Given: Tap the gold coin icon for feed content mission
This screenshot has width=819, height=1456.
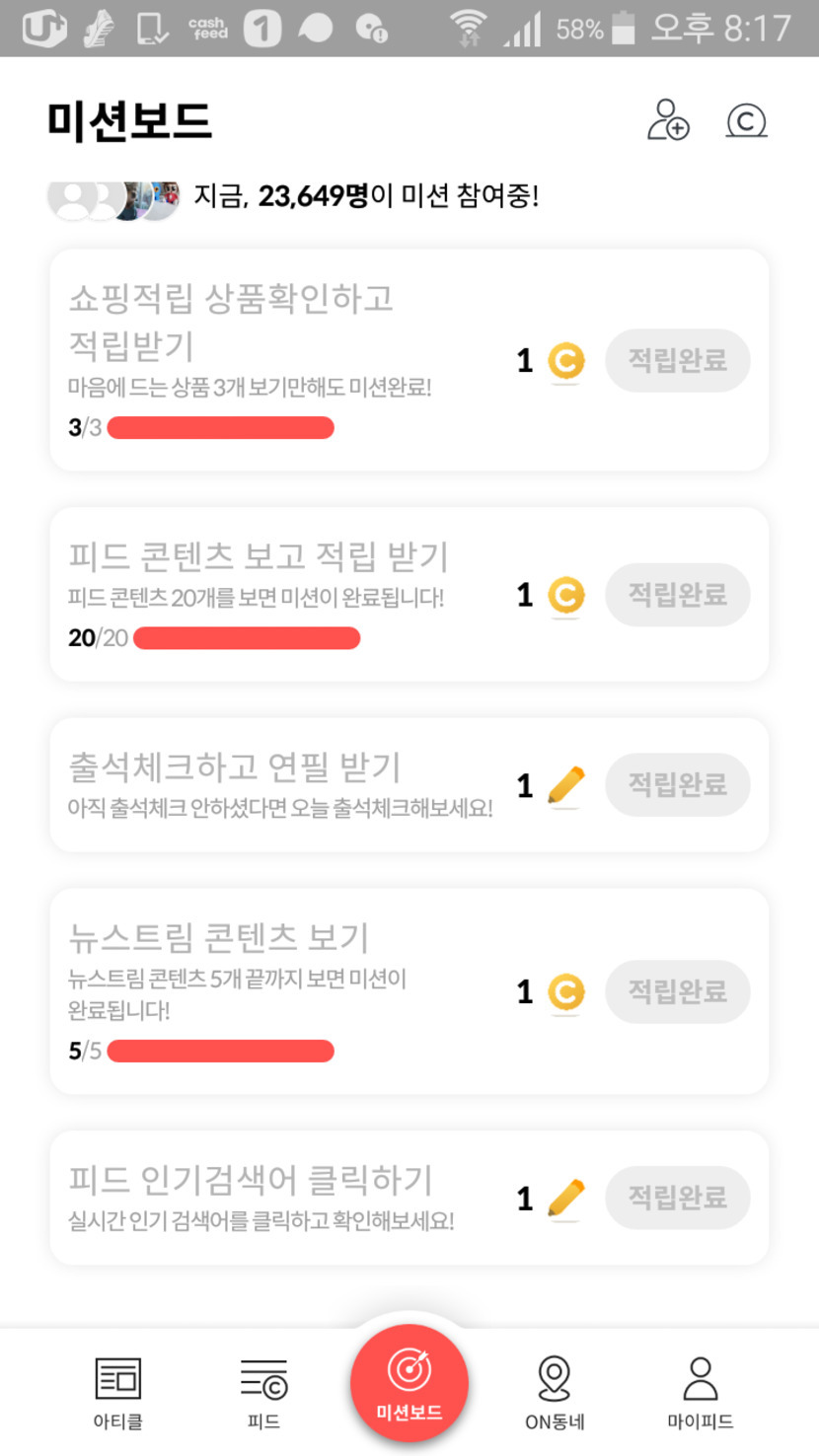Looking at the screenshot, I should [x=565, y=596].
